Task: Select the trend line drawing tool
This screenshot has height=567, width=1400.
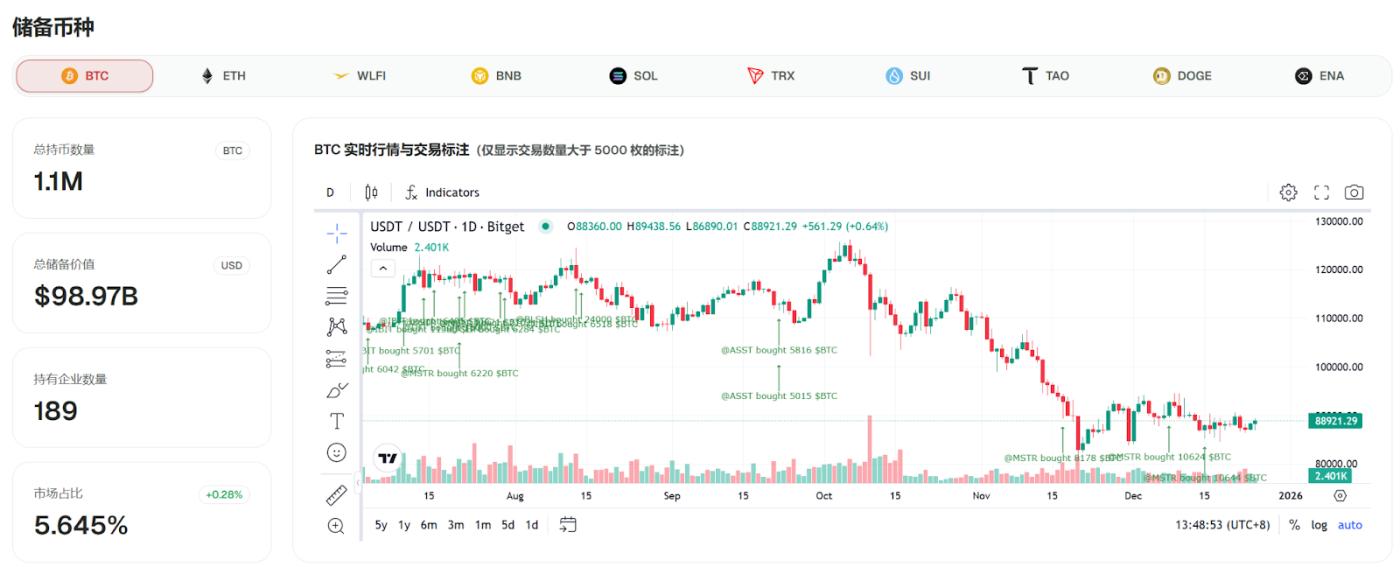Action: pyautogui.click(x=336, y=264)
